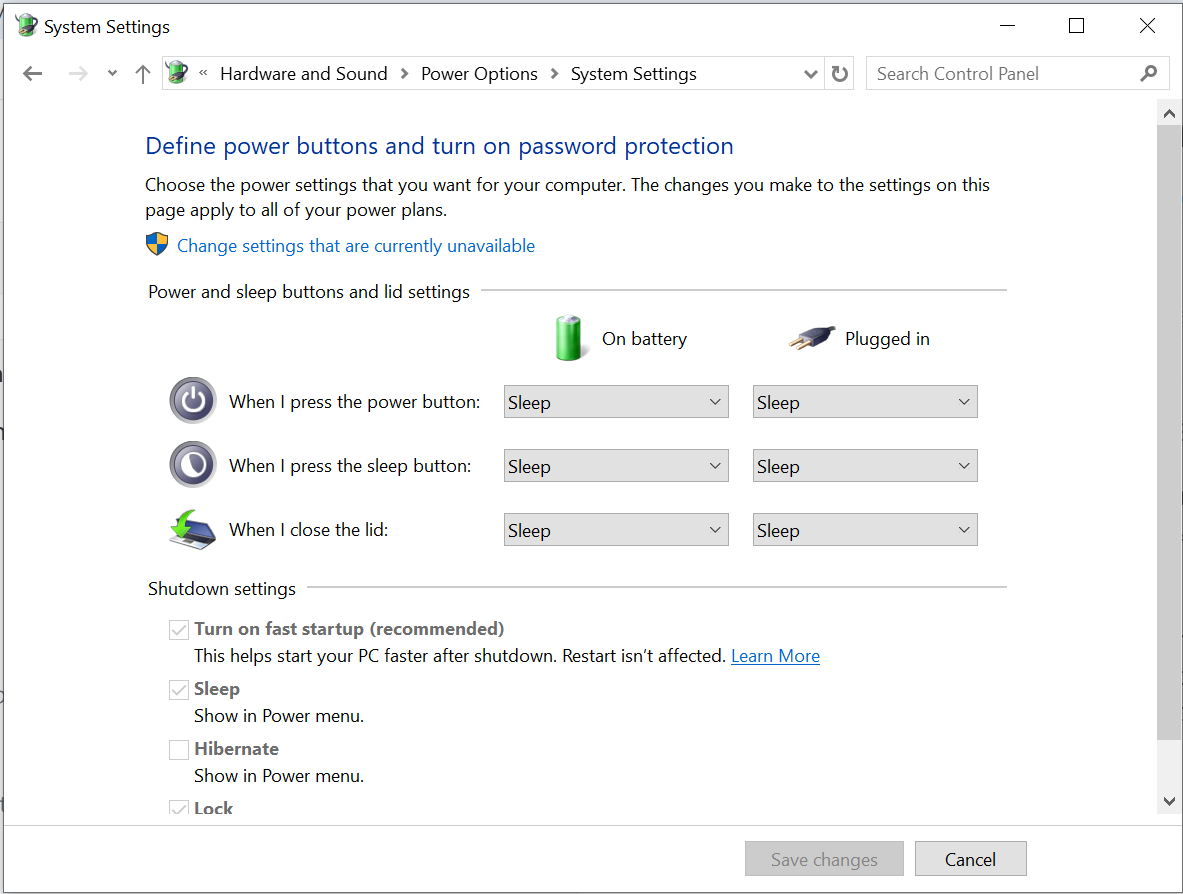Click "Shutdown settings" heading

(222, 588)
